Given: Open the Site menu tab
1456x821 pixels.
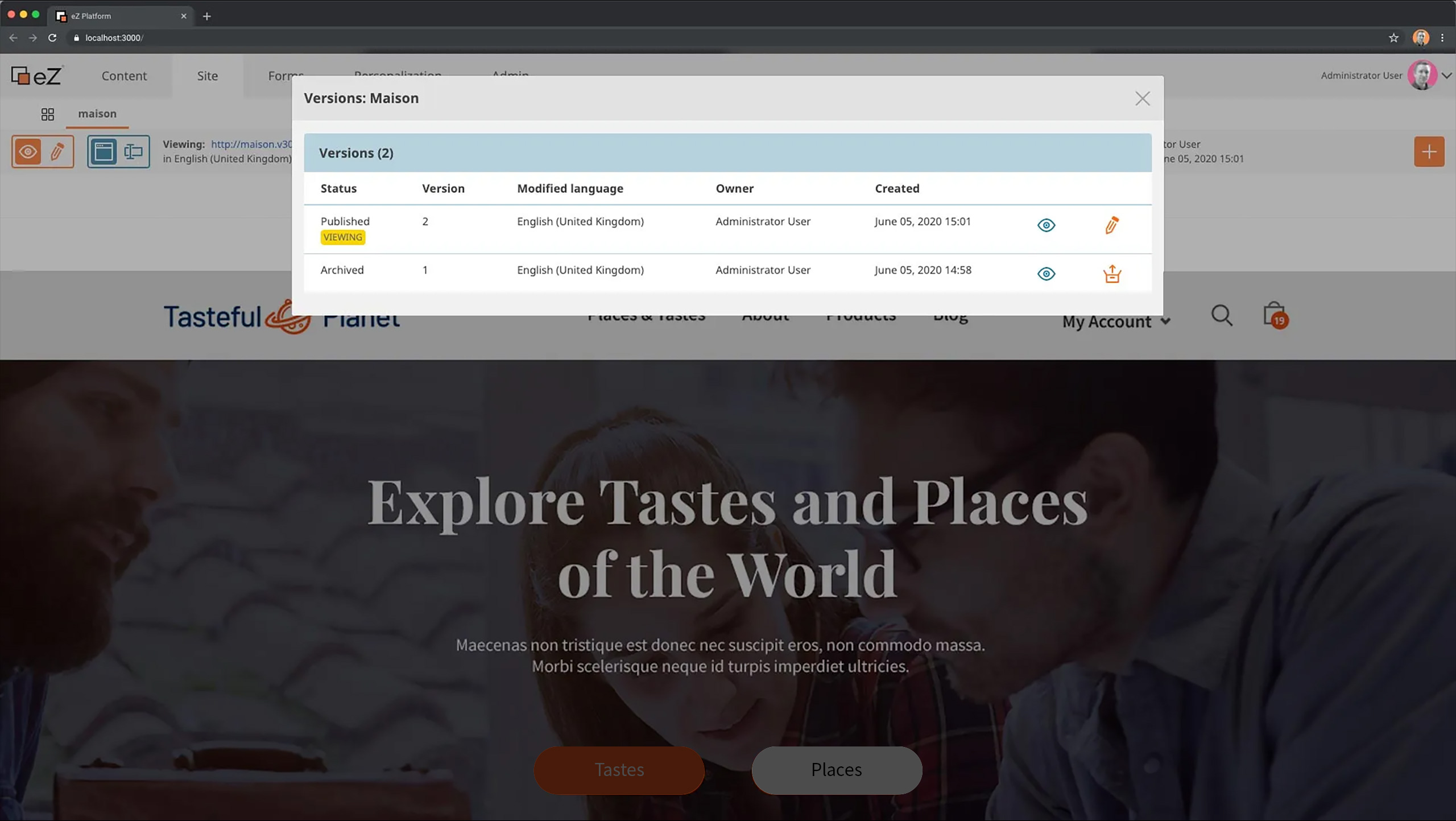Looking at the screenshot, I should (x=207, y=76).
